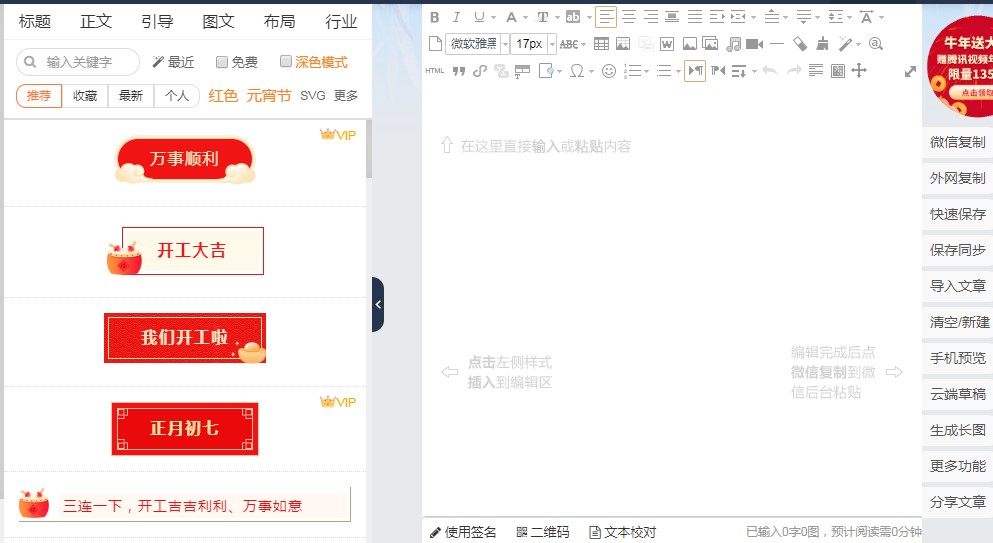Viewport: 993px width, 543px height.
Task: Open the ab text background color picker
Action: 572,17
